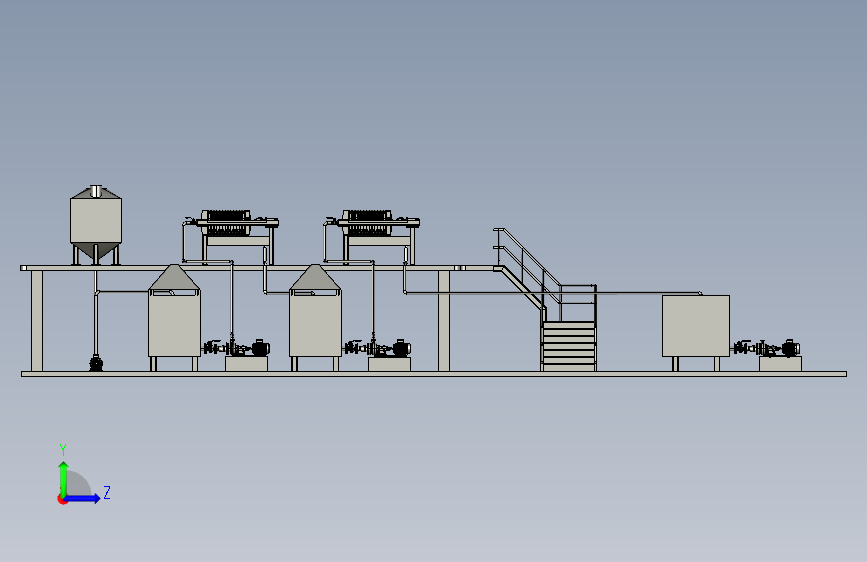Pick the leftmost hooded tank under the platform
The width and height of the screenshot is (867, 562).
[x=174, y=317]
